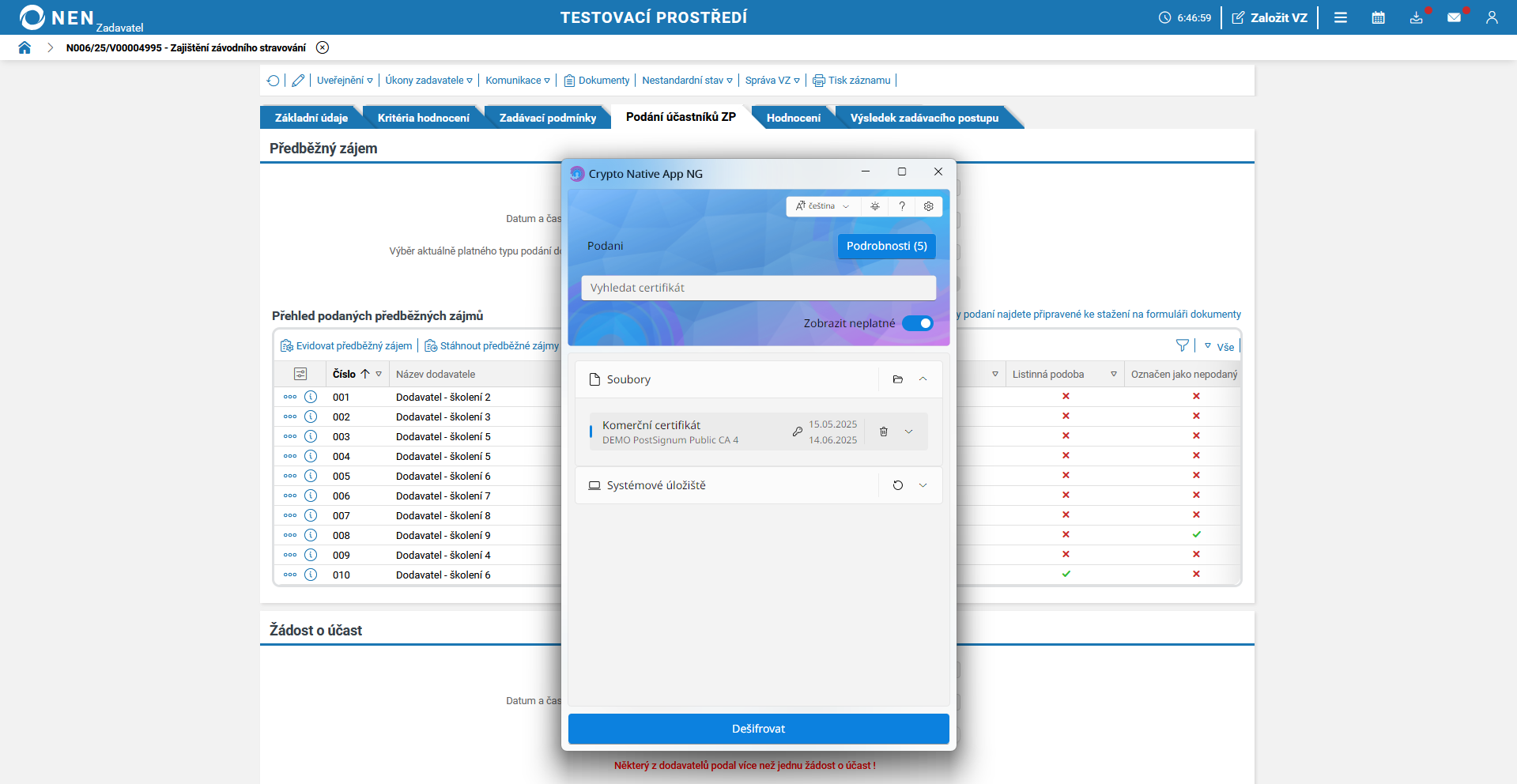The image size is (1517, 784).
Task: Open Listinná podoba column filter arrow
Action: pos(1114,374)
